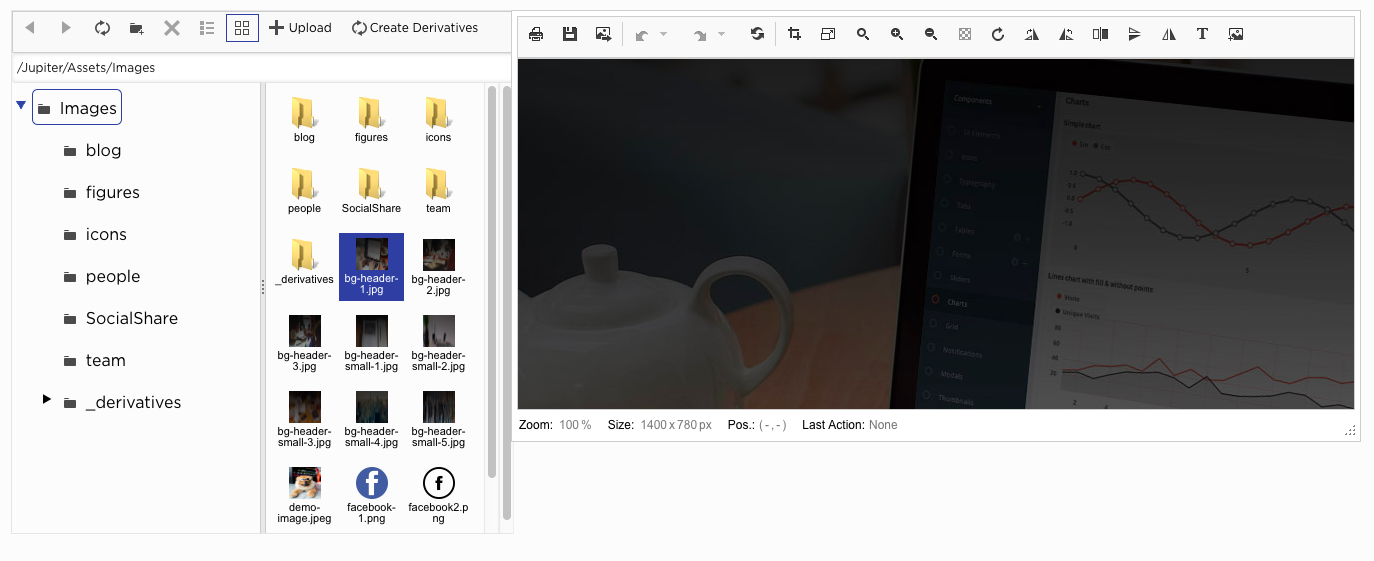The image size is (1374, 561).
Task: Select the Resize tool
Action: 828,34
